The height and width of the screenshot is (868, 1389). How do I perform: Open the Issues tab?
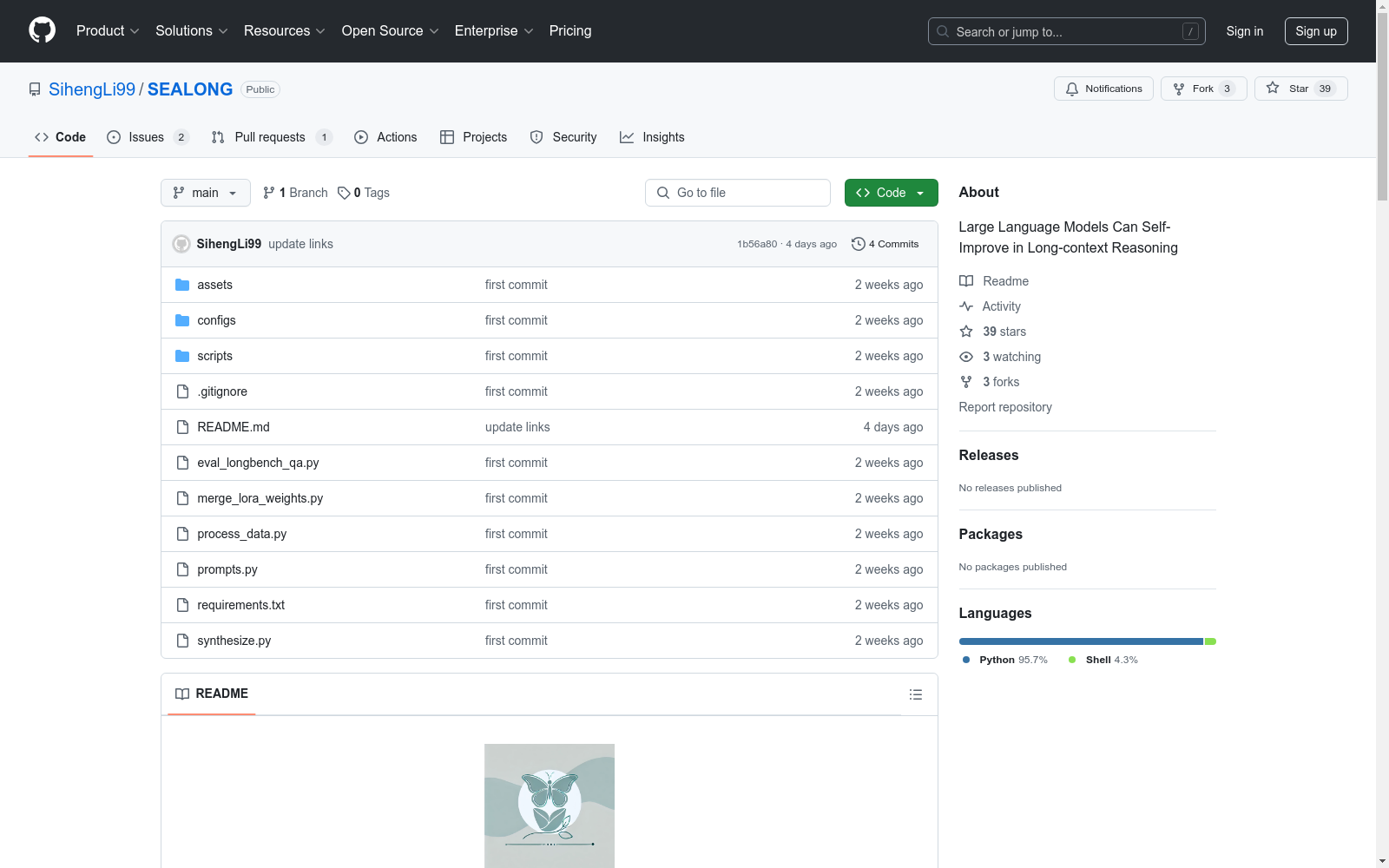tap(148, 137)
